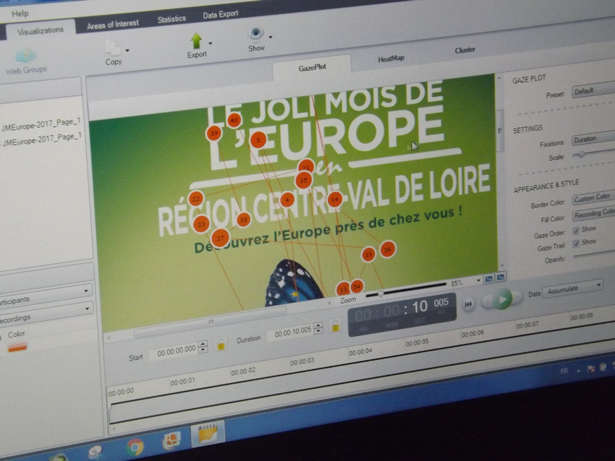Open the Fixations Duration dropdown
The height and width of the screenshot is (461, 615).
pyautogui.click(x=593, y=139)
